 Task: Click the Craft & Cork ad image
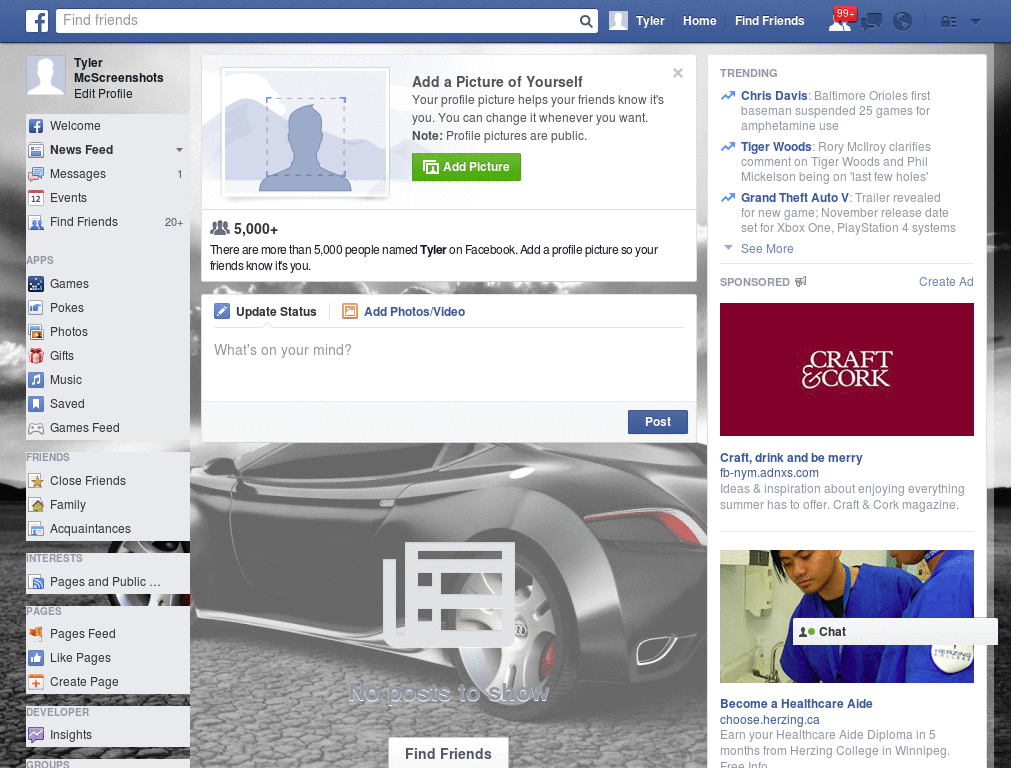click(x=846, y=370)
